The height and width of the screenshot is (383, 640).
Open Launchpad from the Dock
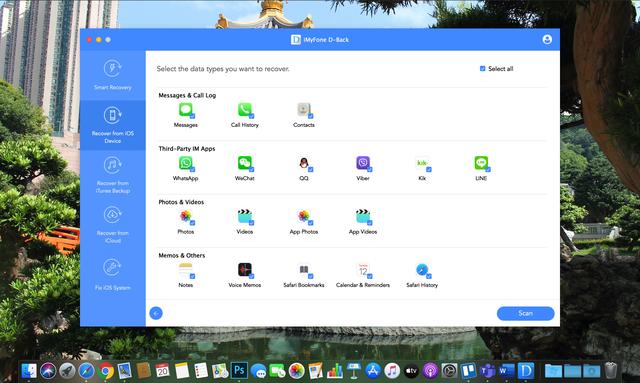[67, 371]
